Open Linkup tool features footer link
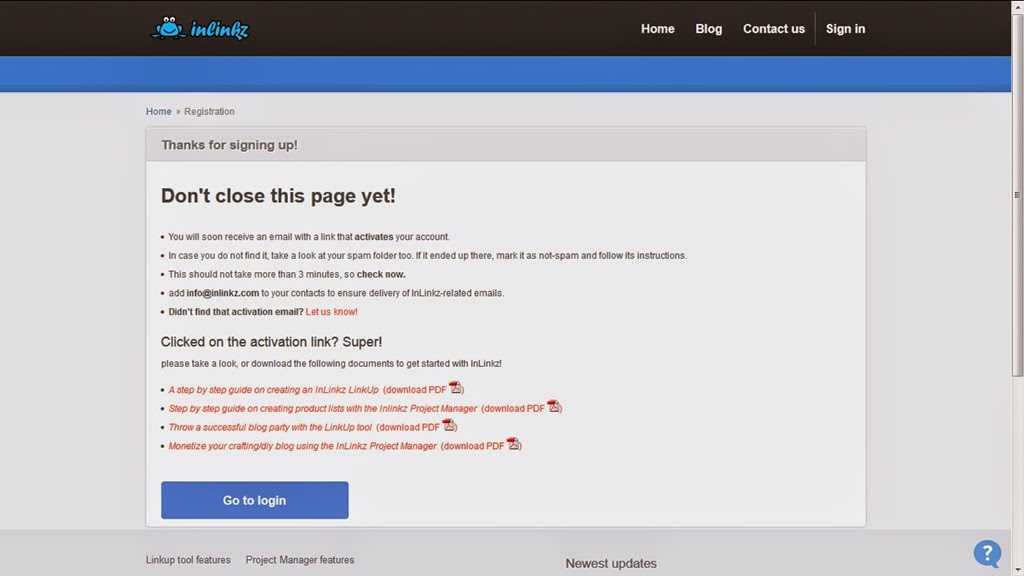This screenshot has width=1024, height=576. pos(188,560)
